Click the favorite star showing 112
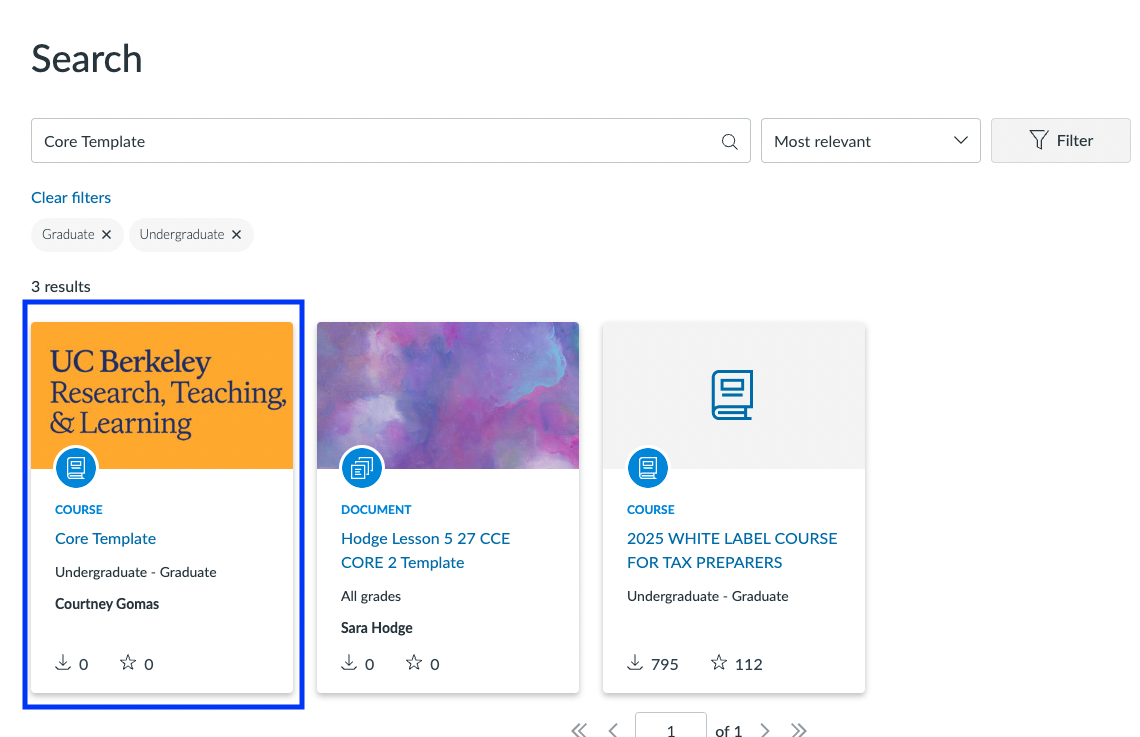This screenshot has height=737, width=1140. click(x=719, y=663)
